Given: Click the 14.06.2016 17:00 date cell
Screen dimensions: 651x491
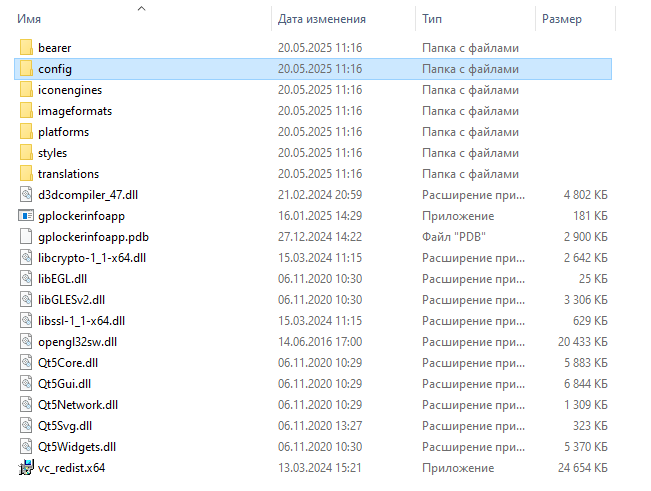Looking at the screenshot, I should (x=320, y=342).
